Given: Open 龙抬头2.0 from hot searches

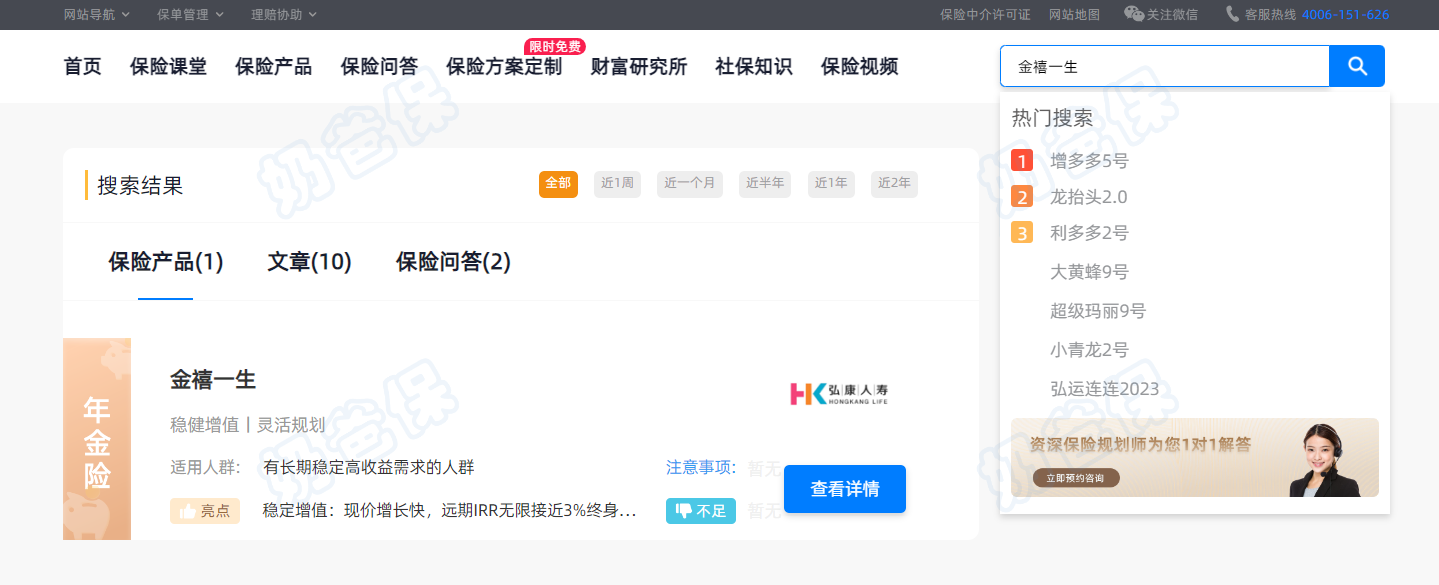Looking at the screenshot, I should 1088,197.
